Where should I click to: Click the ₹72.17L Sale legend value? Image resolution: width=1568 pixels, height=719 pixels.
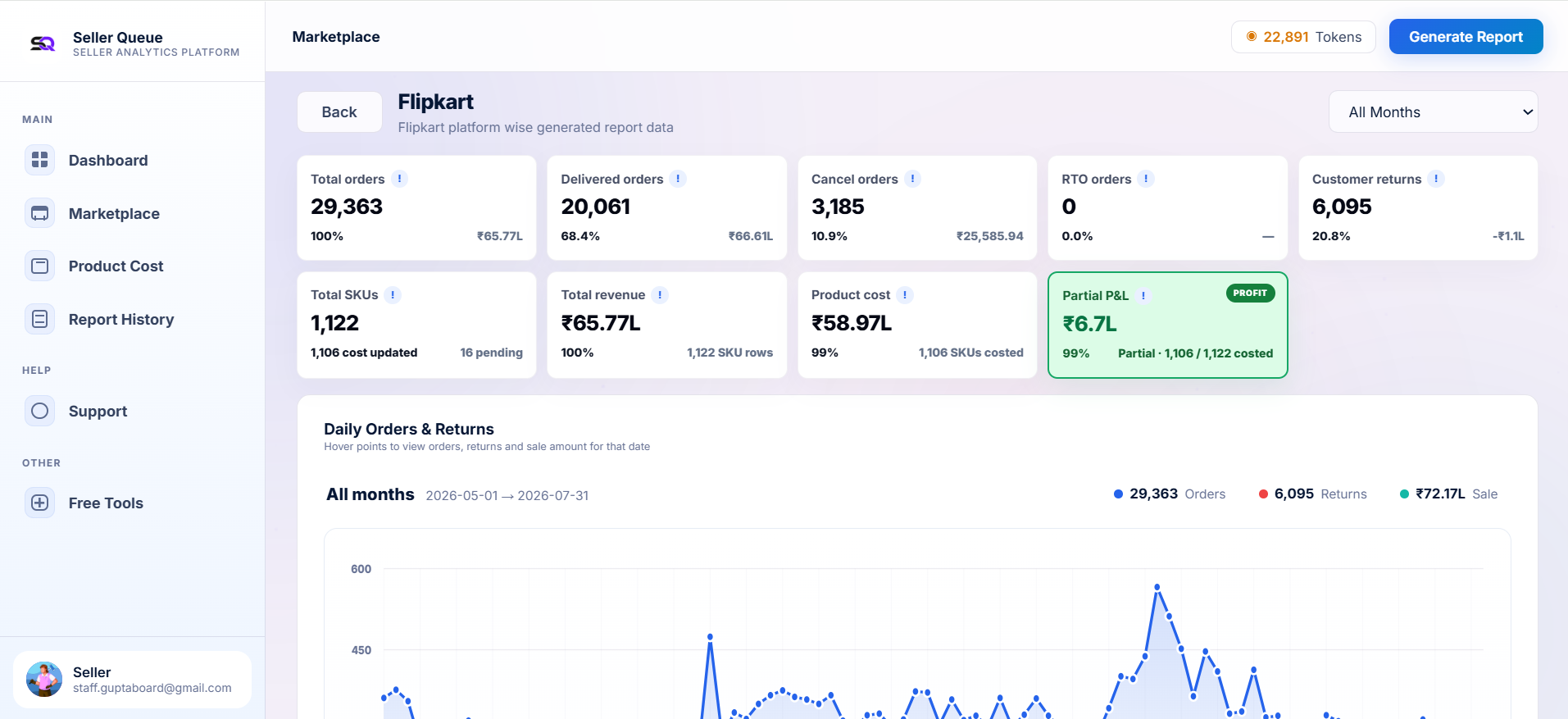pos(1440,494)
